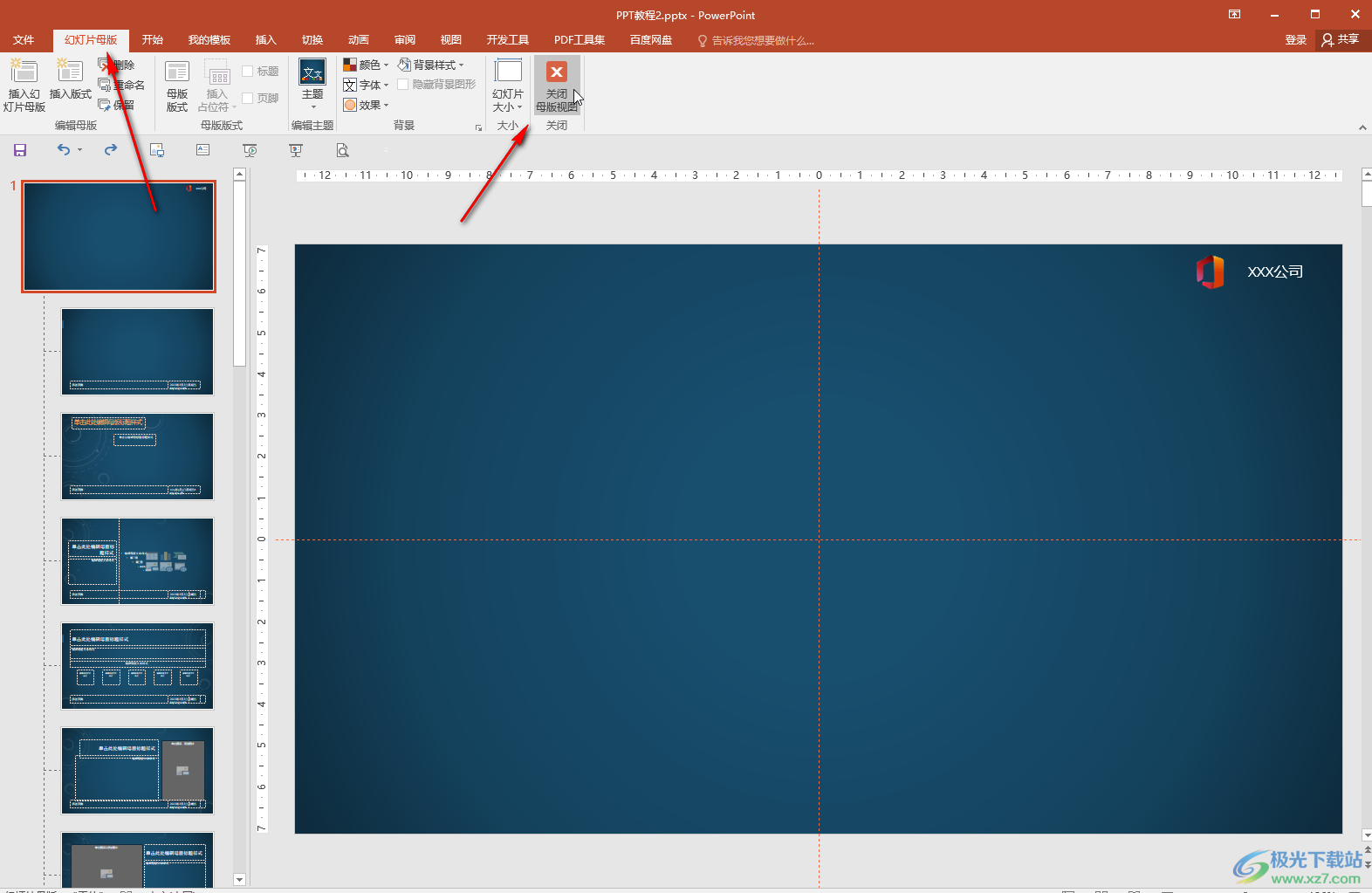Open the Background Styles (背景样式) dropdown

[x=431, y=65]
